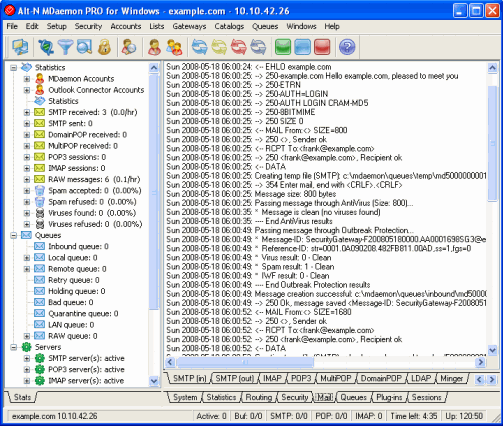Click the log horizontal scroll-right arrow

[x=480, y=362]
